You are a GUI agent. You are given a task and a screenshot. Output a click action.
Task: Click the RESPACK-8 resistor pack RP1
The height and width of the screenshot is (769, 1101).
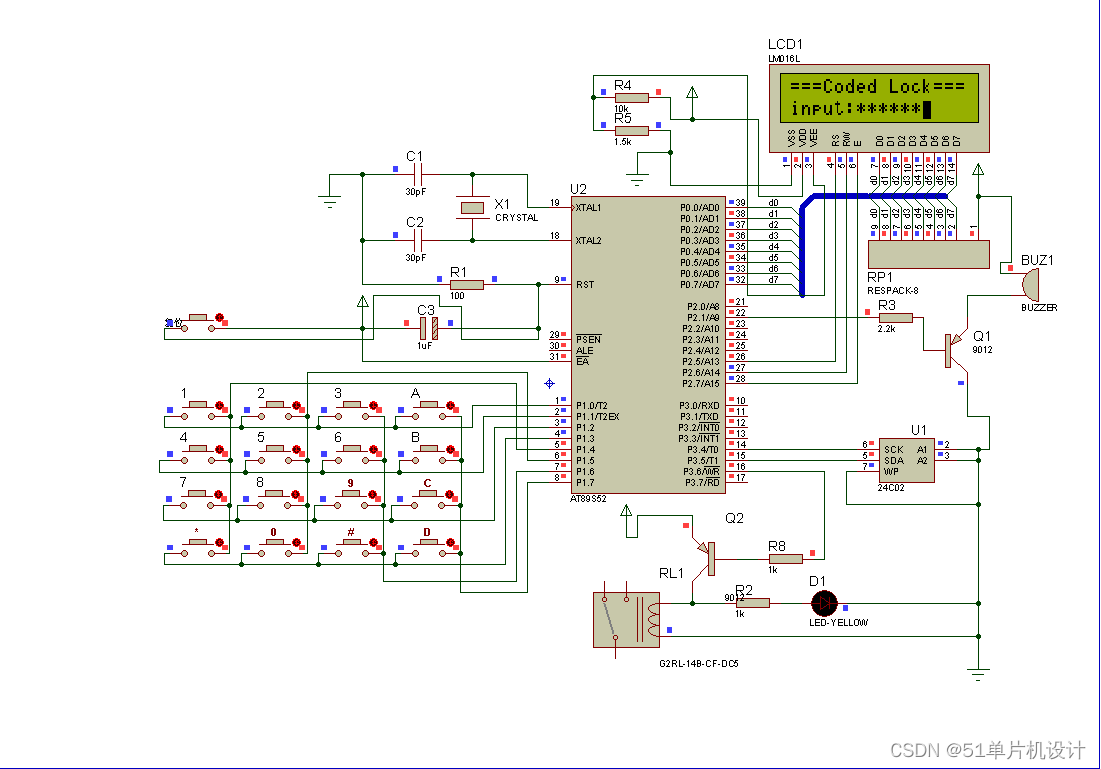point(928,254)
